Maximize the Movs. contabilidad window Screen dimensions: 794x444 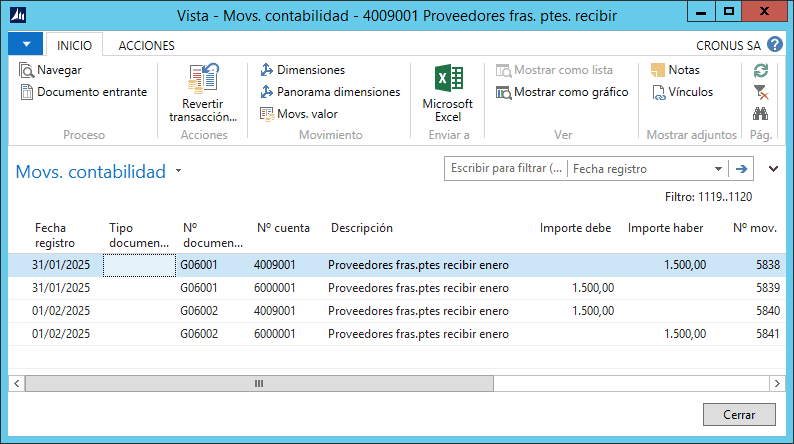click(729, 12)
